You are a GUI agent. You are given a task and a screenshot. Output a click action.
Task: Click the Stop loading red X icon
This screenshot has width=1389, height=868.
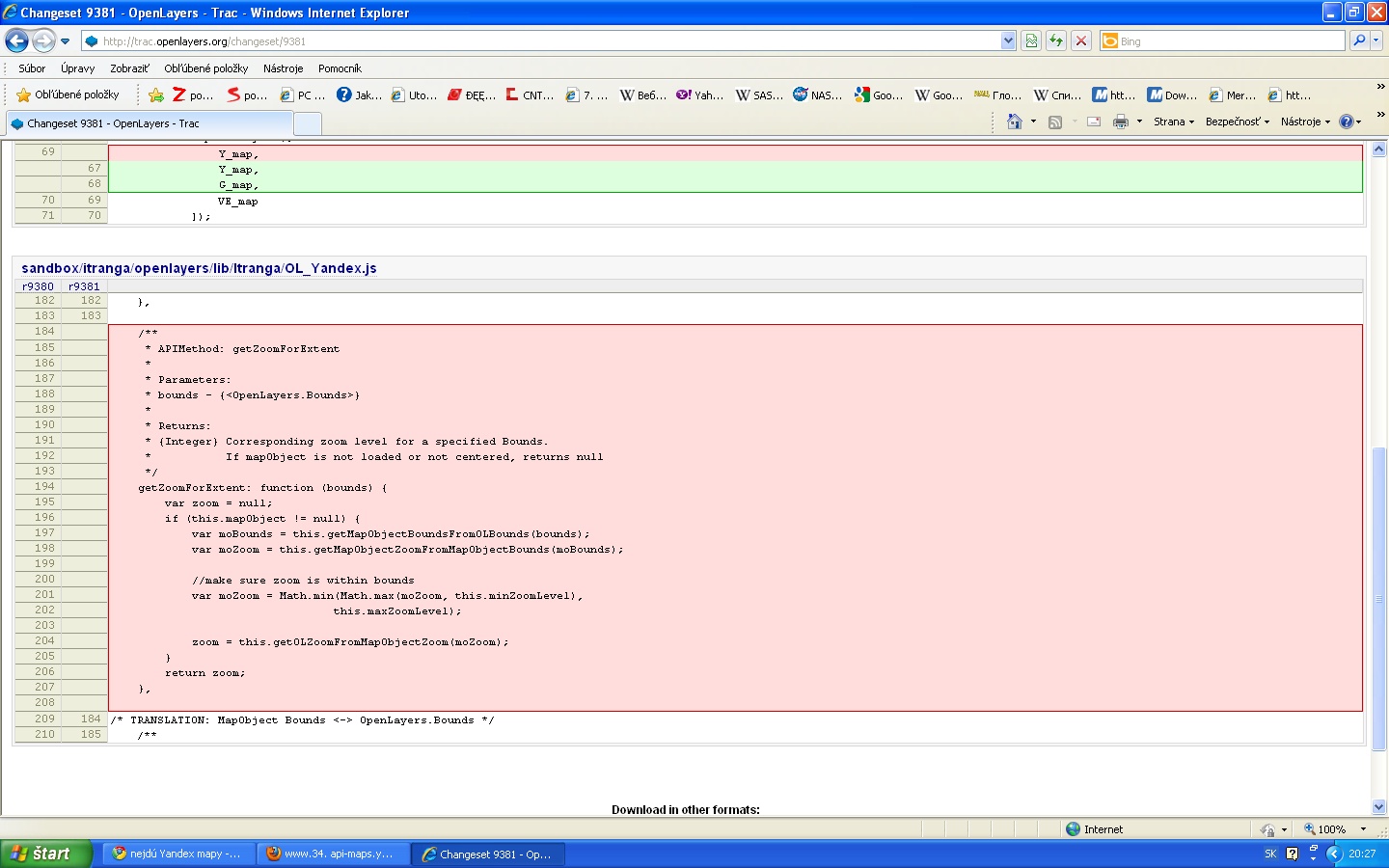click(x=1081, y=41)
